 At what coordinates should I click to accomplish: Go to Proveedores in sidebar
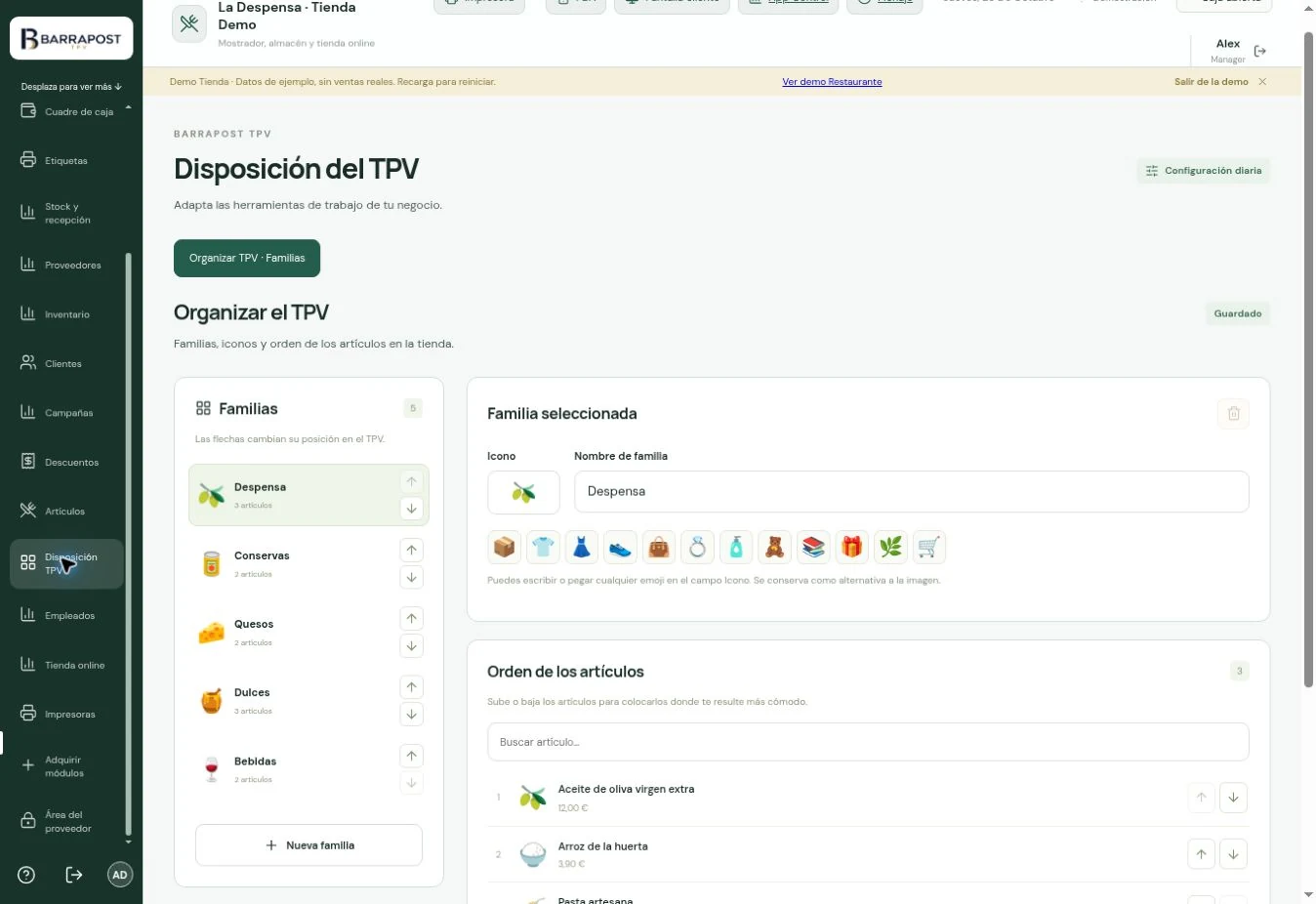coord(66,265)
